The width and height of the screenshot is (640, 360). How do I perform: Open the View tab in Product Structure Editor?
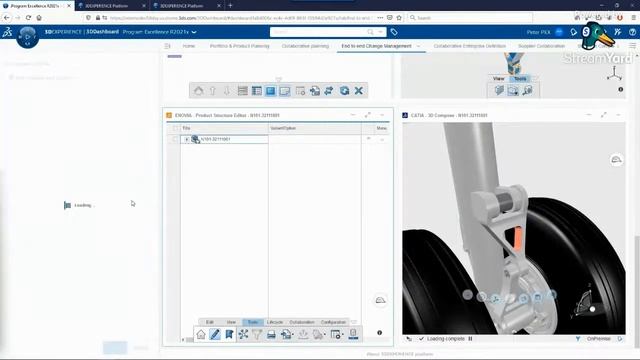(231, 322)
